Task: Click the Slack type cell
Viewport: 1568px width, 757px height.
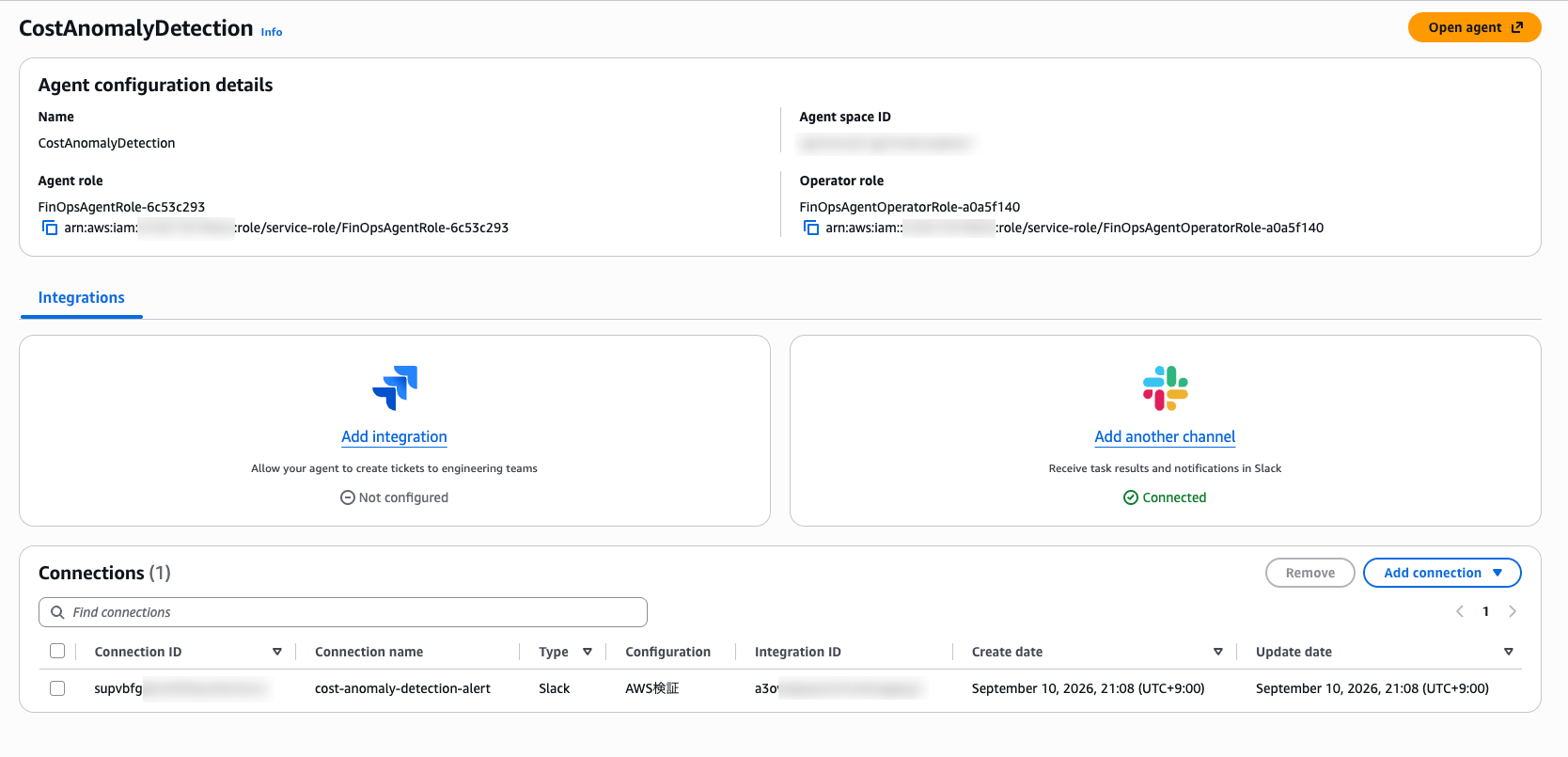Action: click(x=555, y=688)
